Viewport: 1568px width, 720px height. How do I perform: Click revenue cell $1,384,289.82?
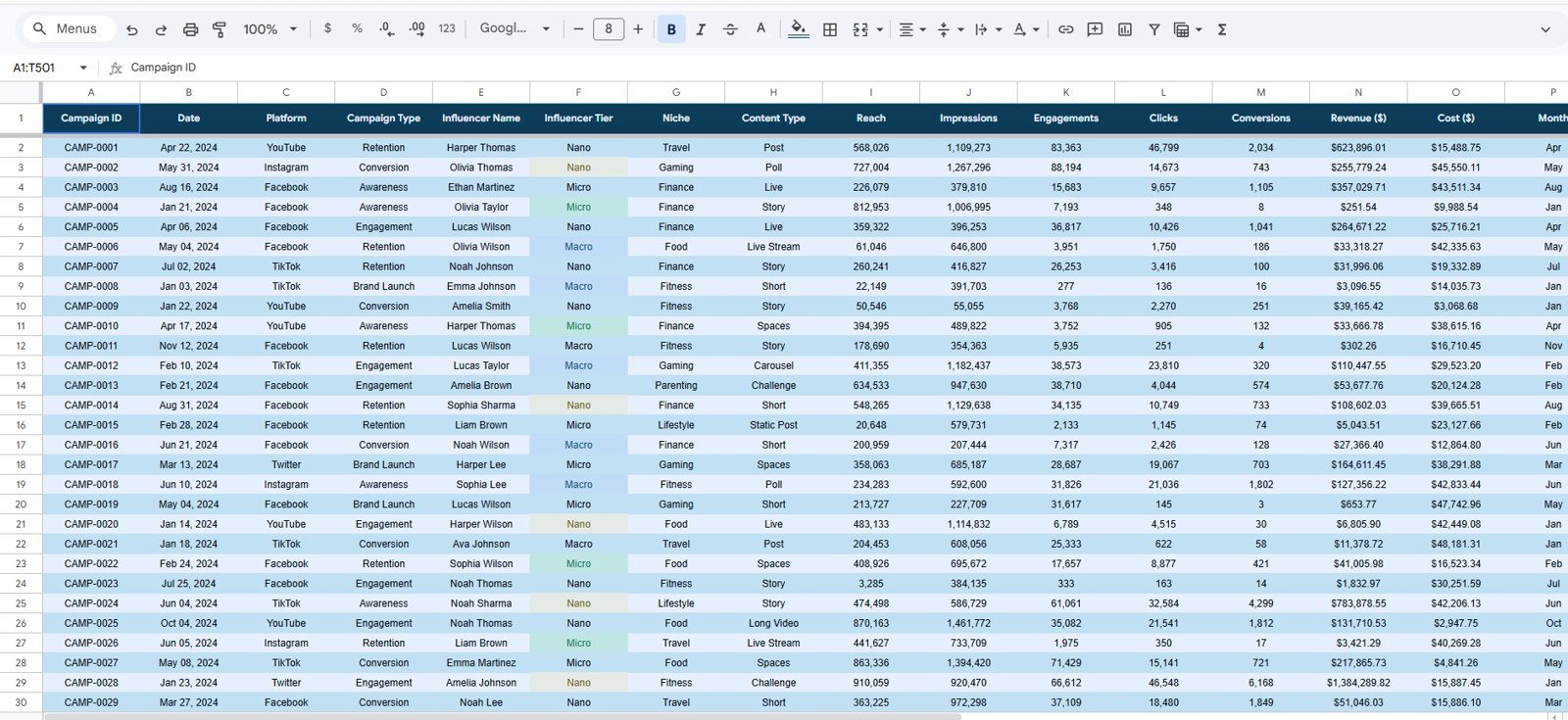pos(1358,683)
